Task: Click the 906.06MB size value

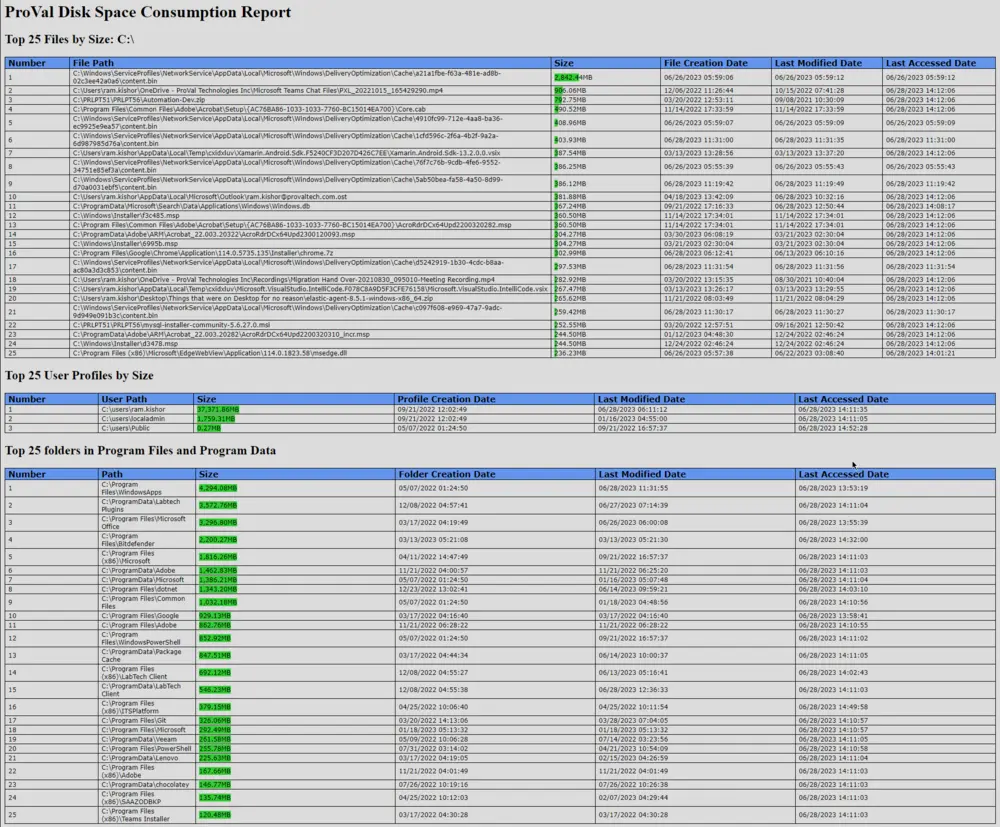Action: (x=570, y=91)
